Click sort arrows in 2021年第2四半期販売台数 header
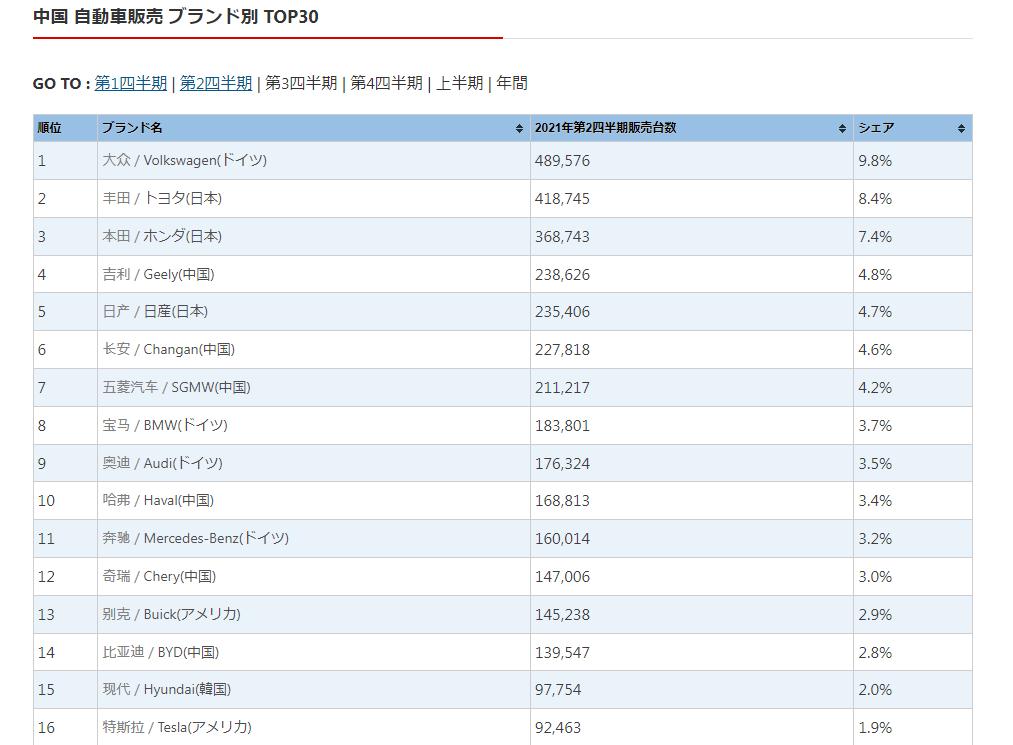Viewport: 1013px width, 745px height. pyautogui.click(x=842, y=129)
